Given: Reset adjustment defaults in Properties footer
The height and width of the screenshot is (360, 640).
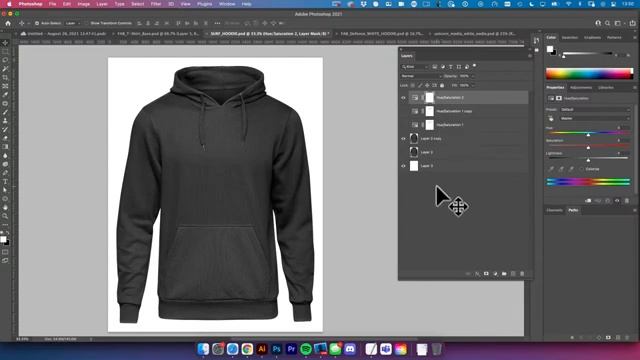Looking at the screenshot, I should tap(608, 200).
